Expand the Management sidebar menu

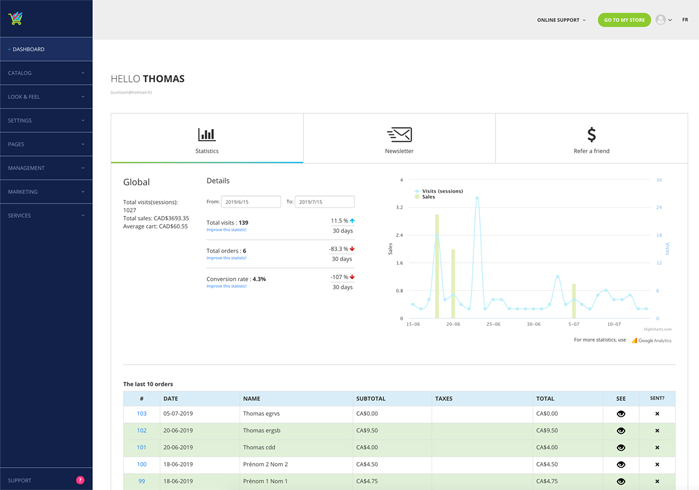pos(46,168)
